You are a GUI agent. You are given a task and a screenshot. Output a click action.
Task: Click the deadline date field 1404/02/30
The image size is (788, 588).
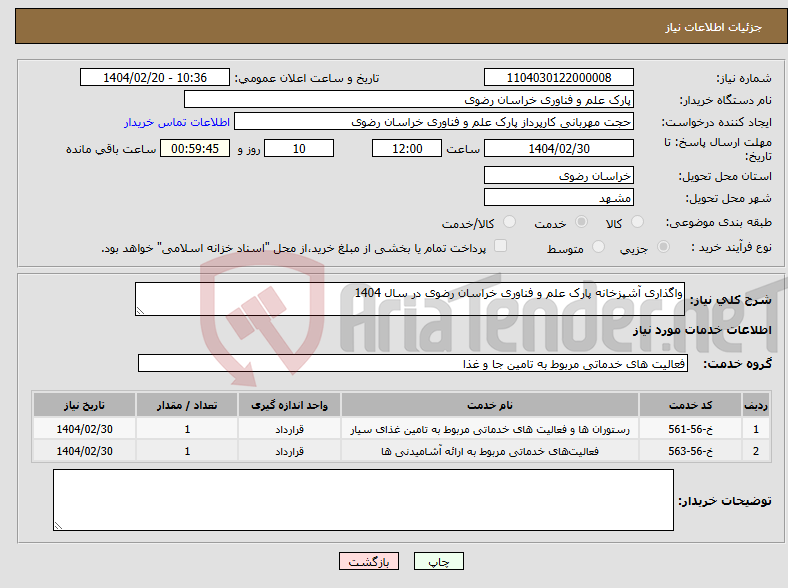pyautogui.click(x=558, y=149)
